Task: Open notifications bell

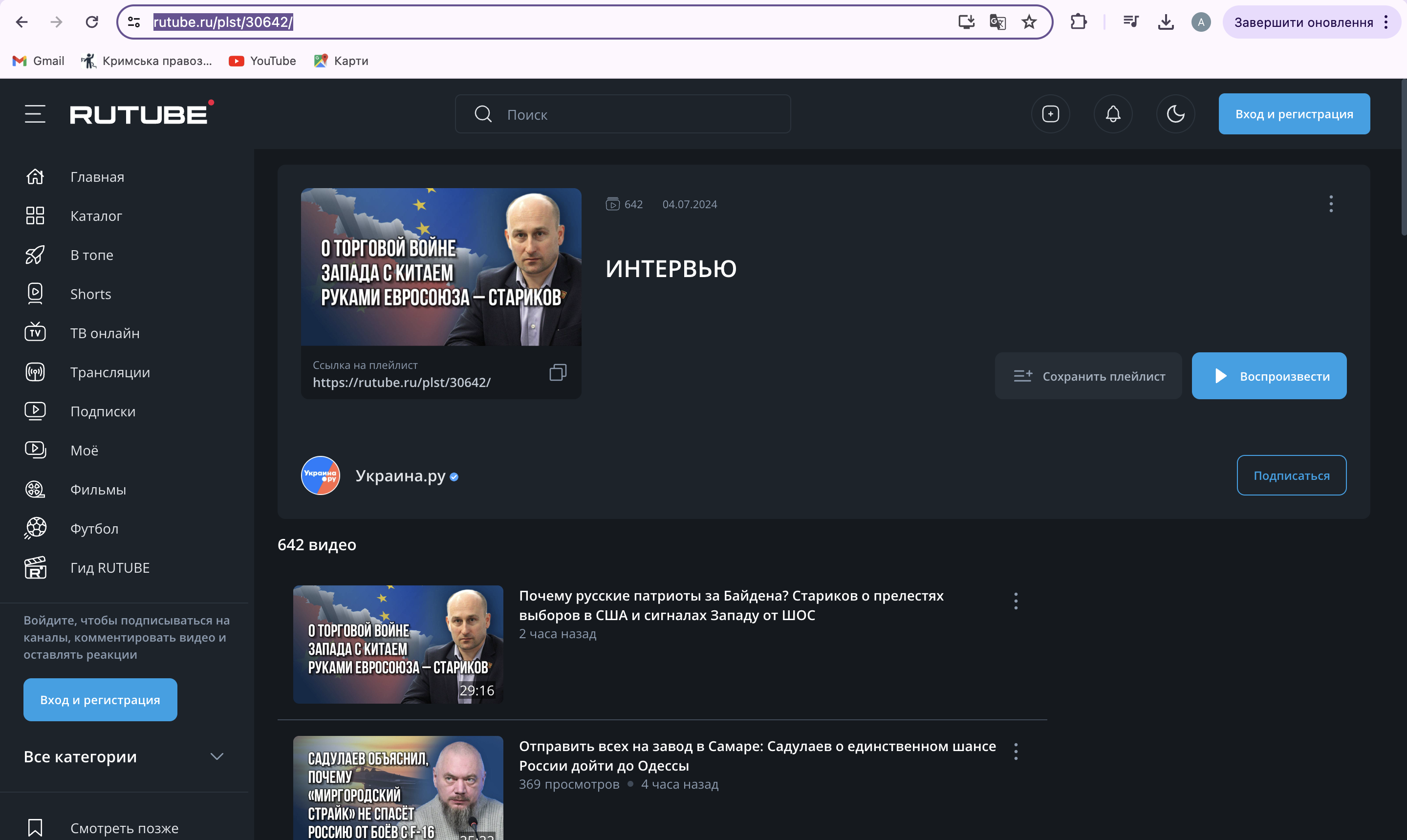Action: 1113,114
